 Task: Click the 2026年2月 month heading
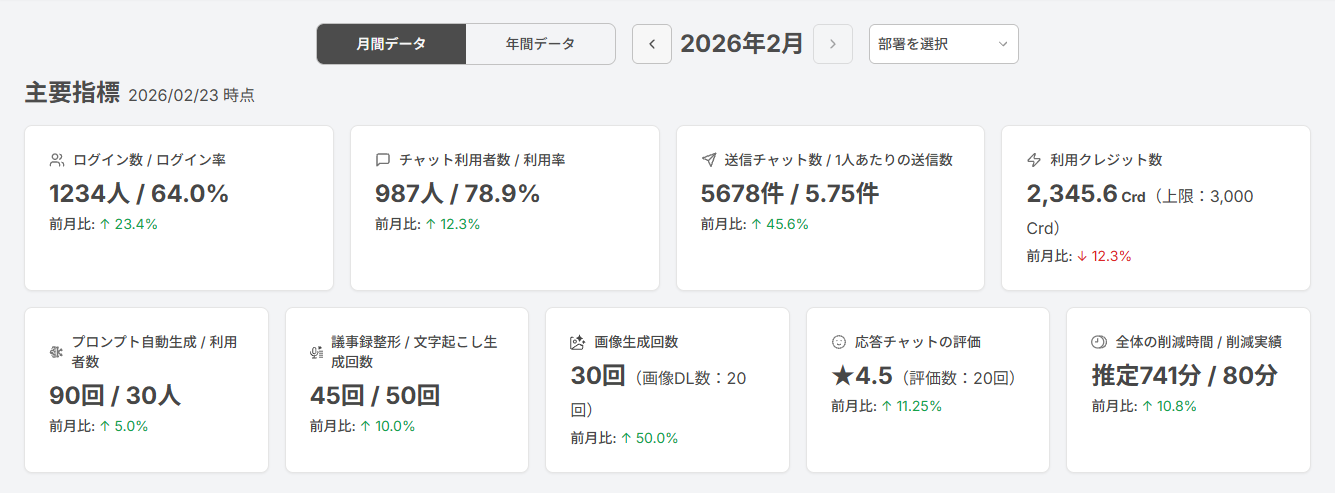[742, 44]
